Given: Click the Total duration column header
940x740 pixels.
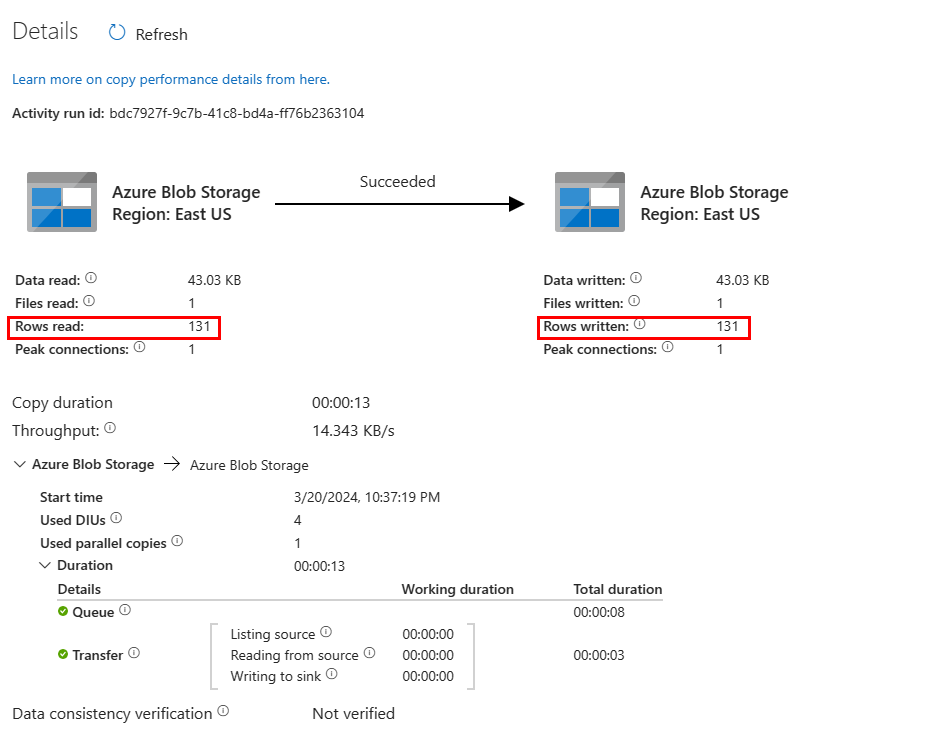Looking at the screenshot, I should pyautogui.click(x=617, y=589).
